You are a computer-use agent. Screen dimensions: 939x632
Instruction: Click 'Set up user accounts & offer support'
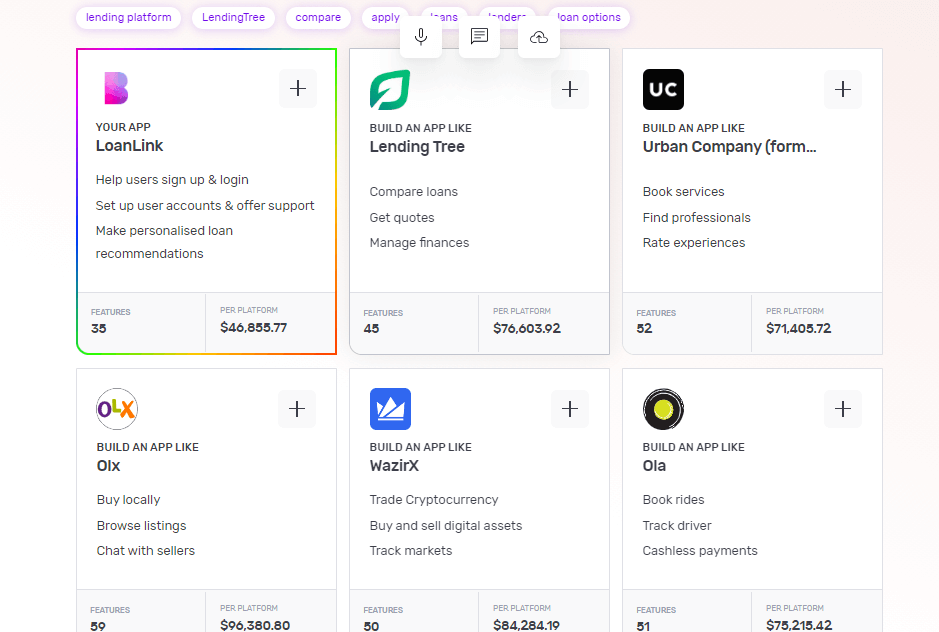pos(205,205)
